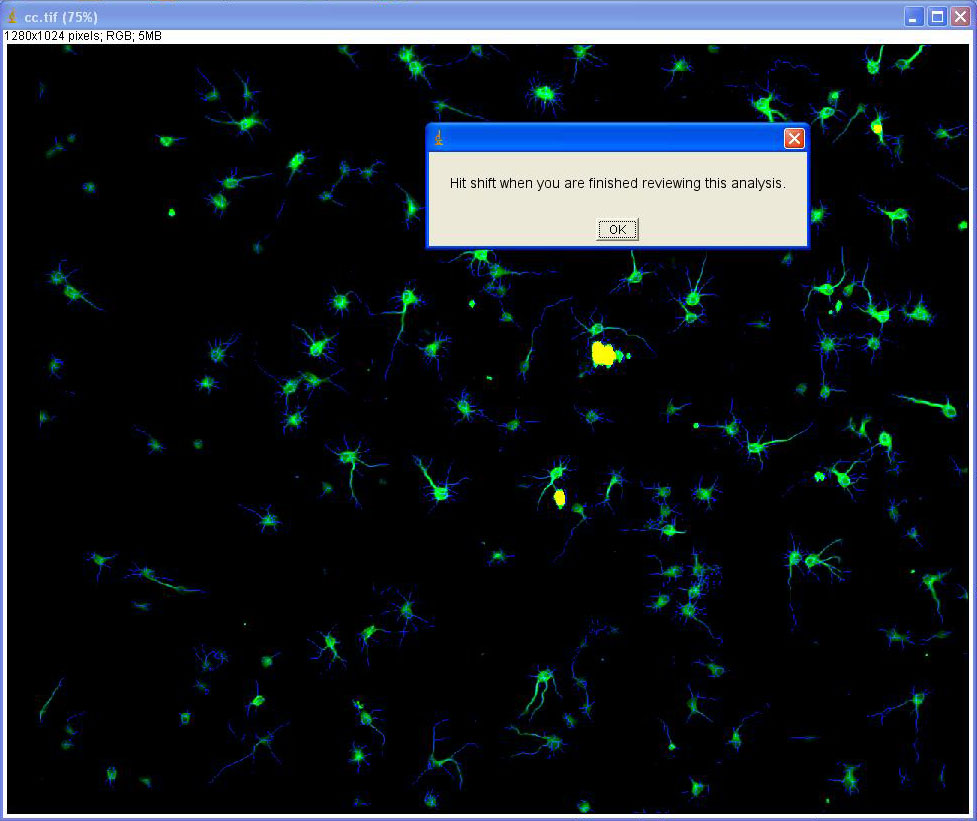Close the review dialog with red X
Image resolution: width=977 pixels, height=821 pixels.
794,139
